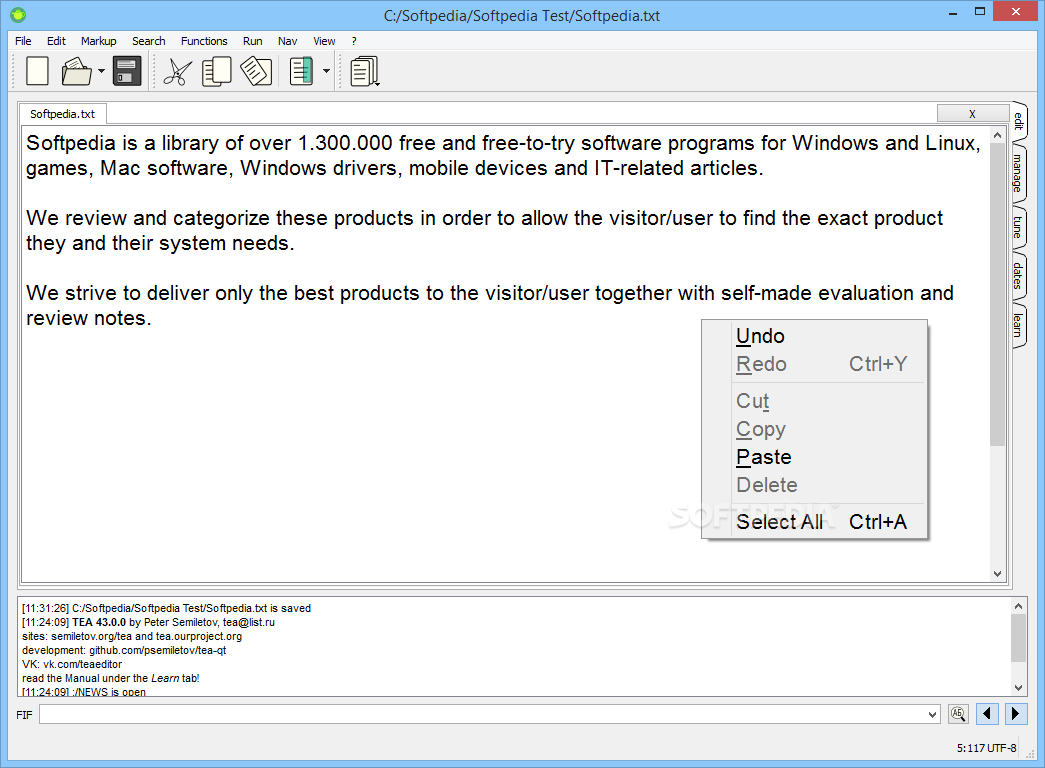Find next with the right arrow button
The image size is (1045, 768).
[x=1016, y=714]
